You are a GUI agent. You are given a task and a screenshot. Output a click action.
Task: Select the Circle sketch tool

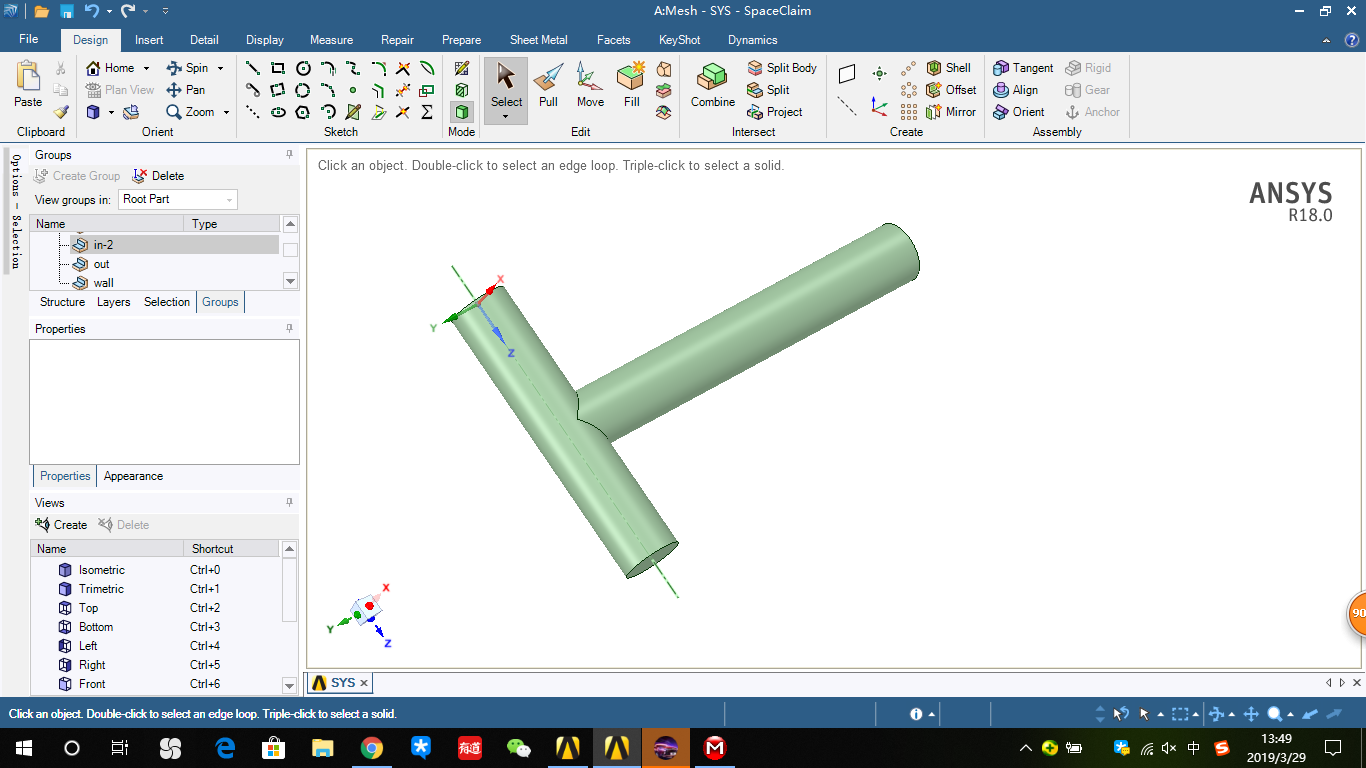[x=302, y=68]
